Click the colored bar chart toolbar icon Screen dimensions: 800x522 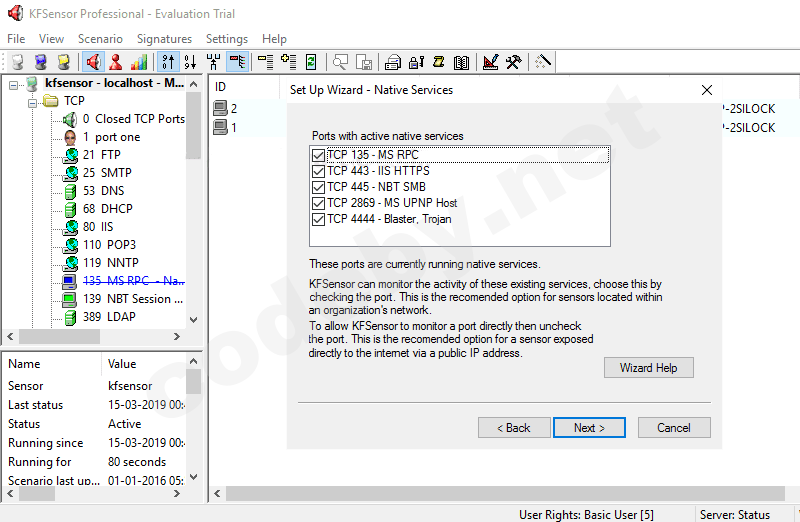(x=139, y=62)
